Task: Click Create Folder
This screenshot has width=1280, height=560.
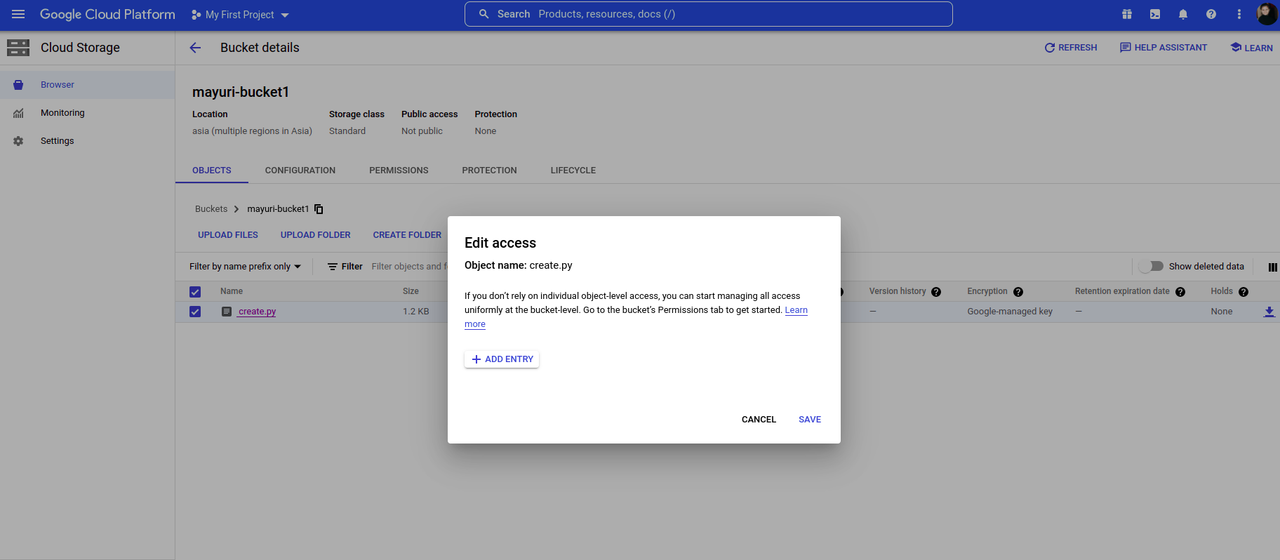Action: tap(407, 235)
